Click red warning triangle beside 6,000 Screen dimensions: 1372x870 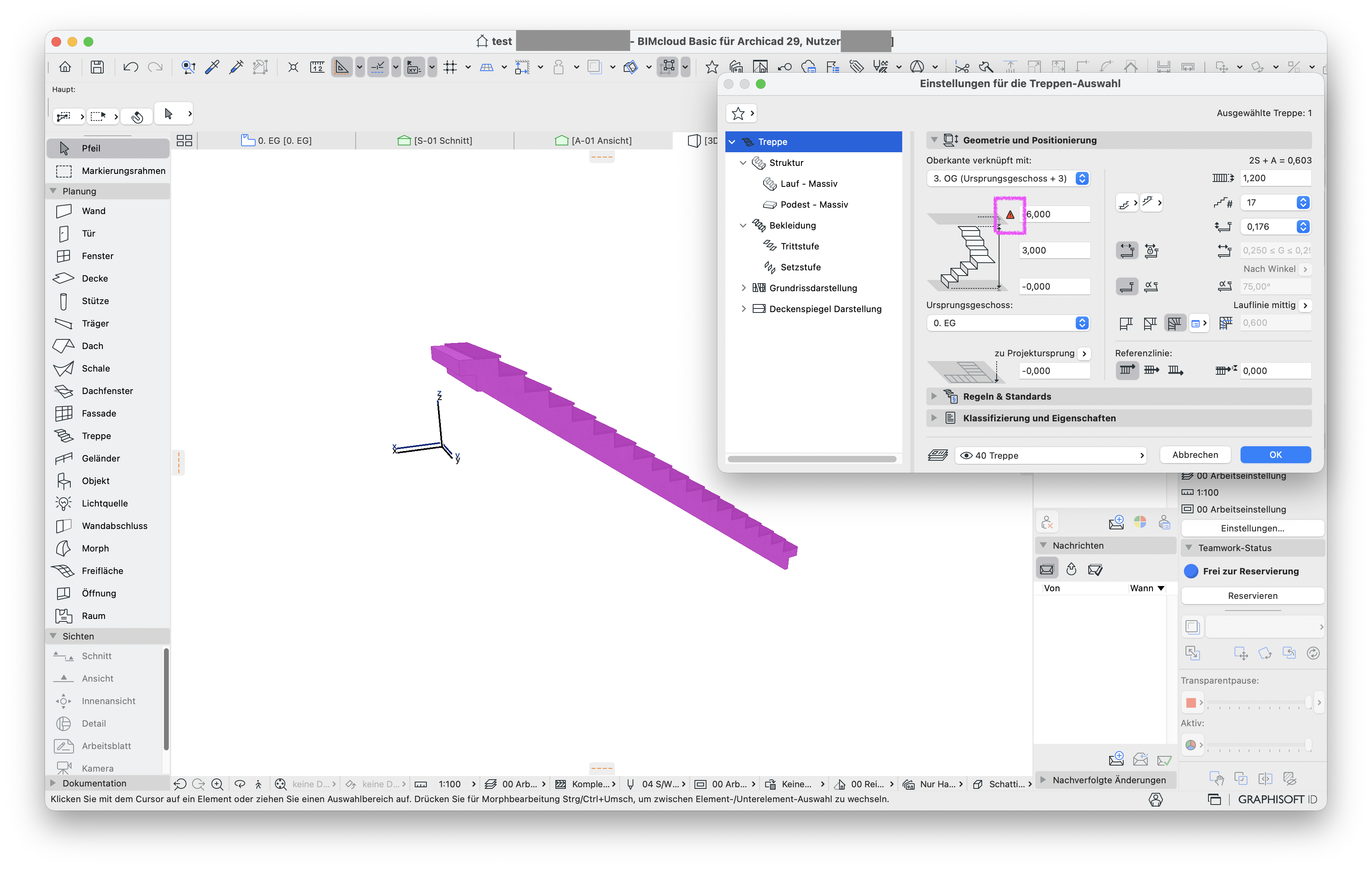1010,214
